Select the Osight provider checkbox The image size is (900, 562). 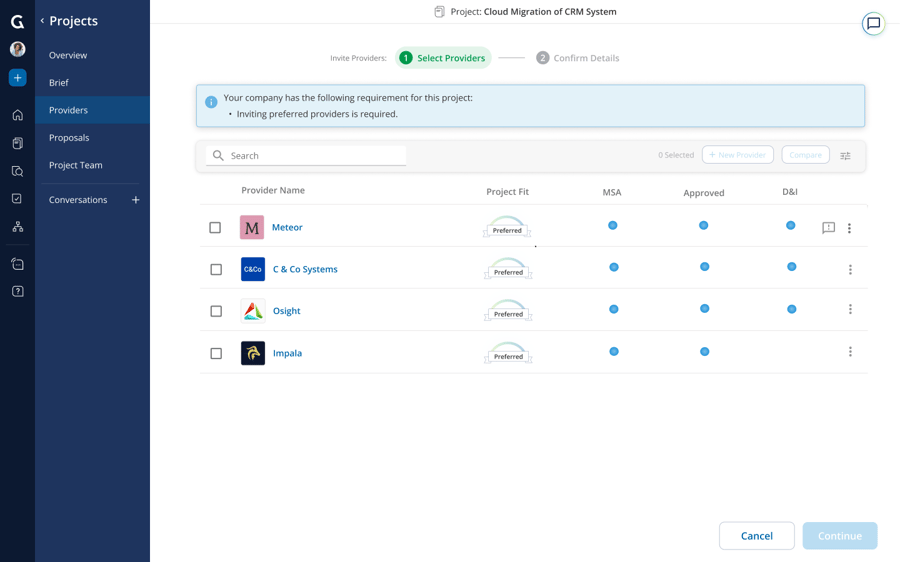point(216,311)
